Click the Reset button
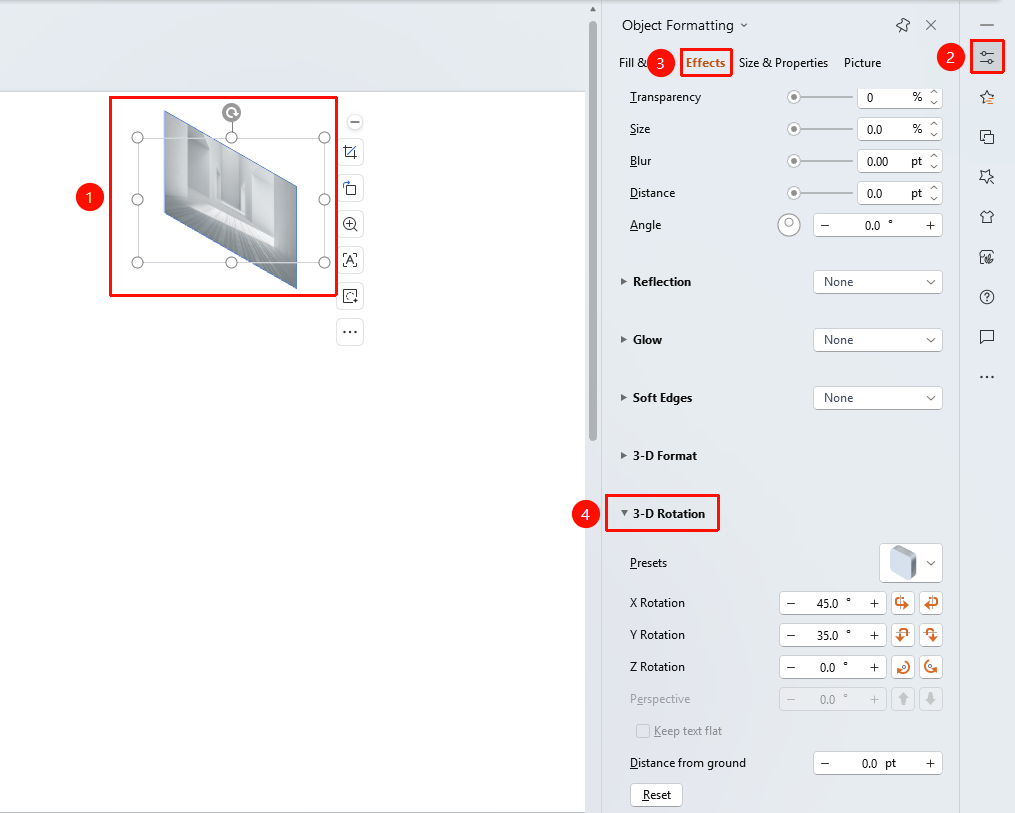The image size is (1015, 813). tap(656, 795)
